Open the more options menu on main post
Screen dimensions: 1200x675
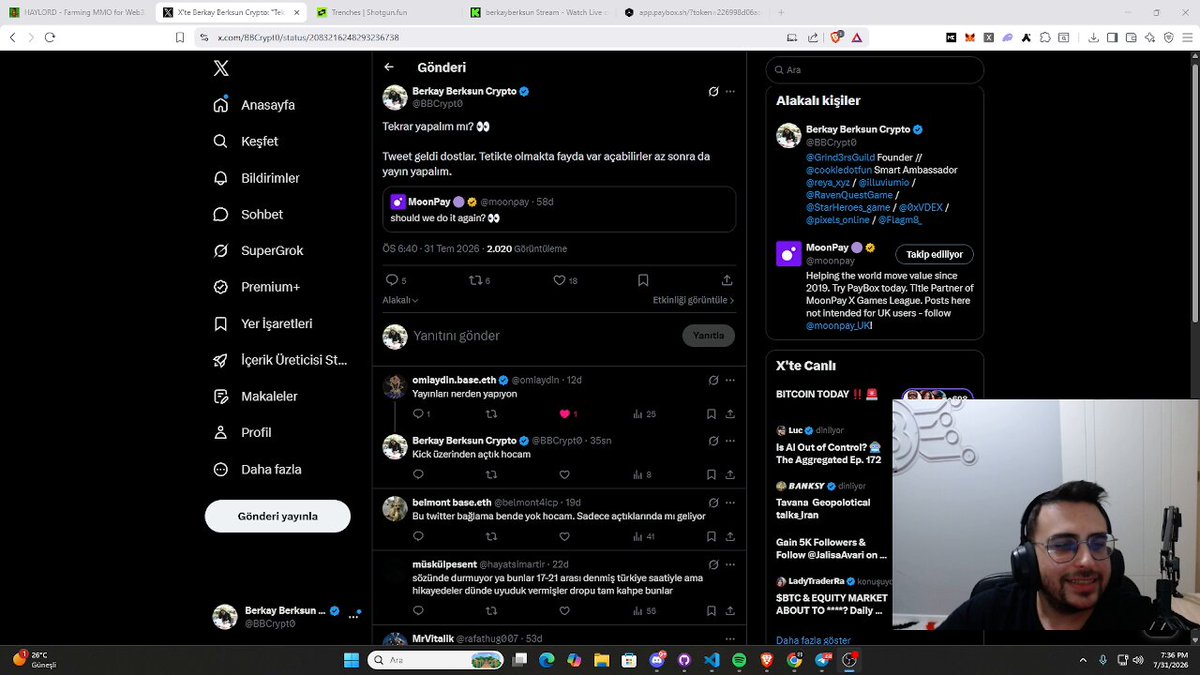[731, 91]
